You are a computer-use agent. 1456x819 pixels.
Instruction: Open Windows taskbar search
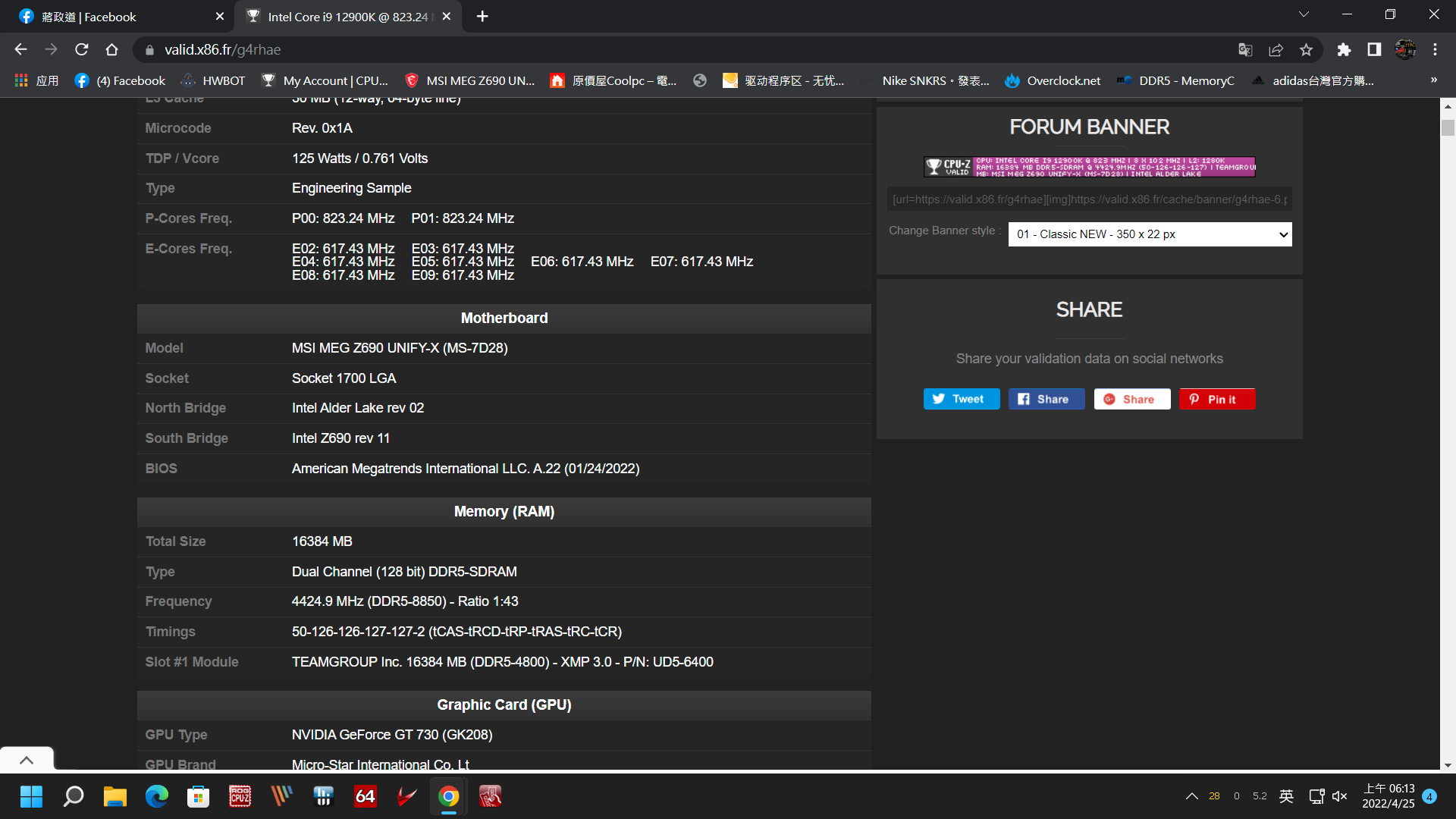point(74,796)
